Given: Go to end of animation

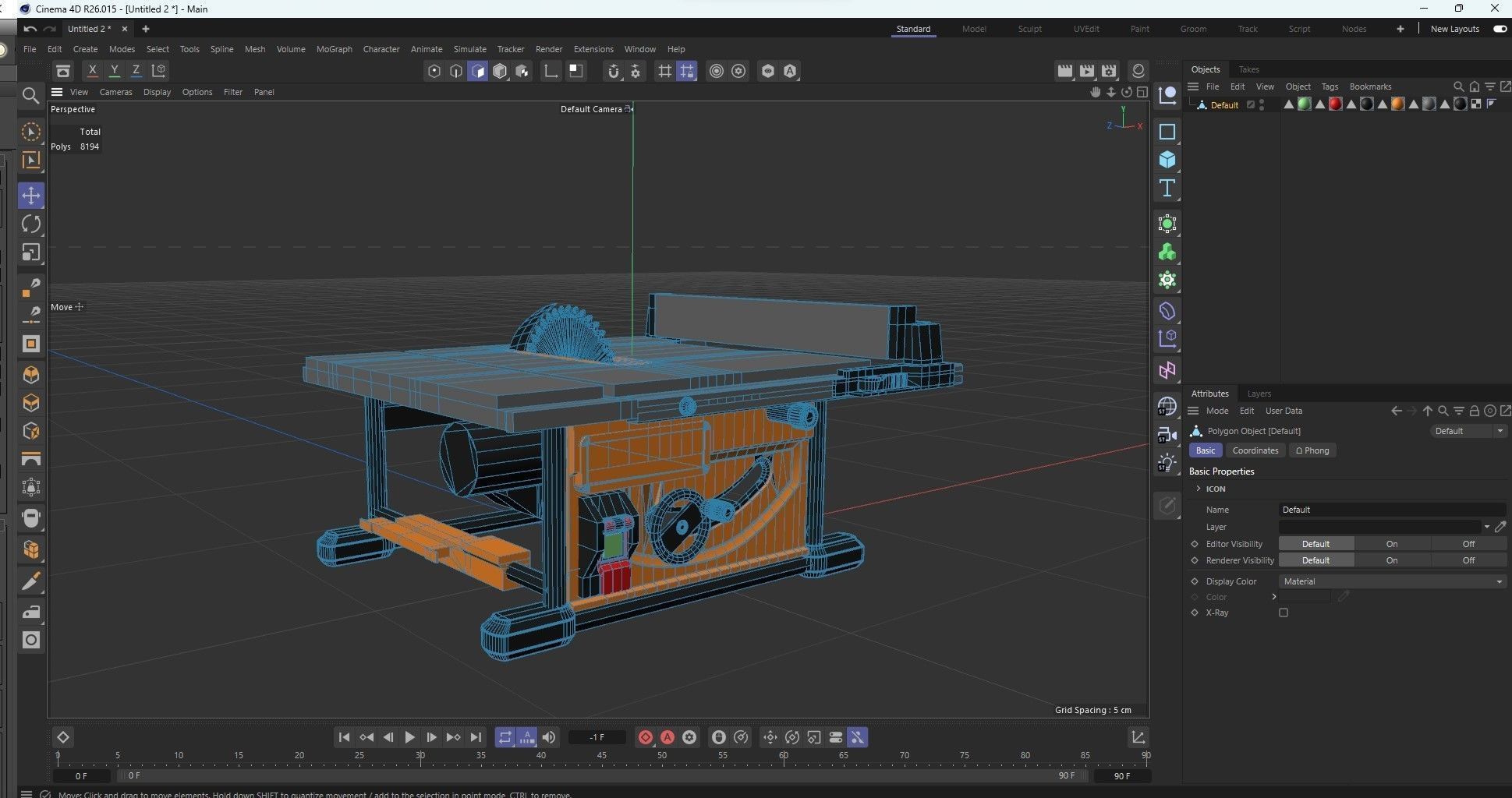Looking at the screenshot, I should coord(476,737).
